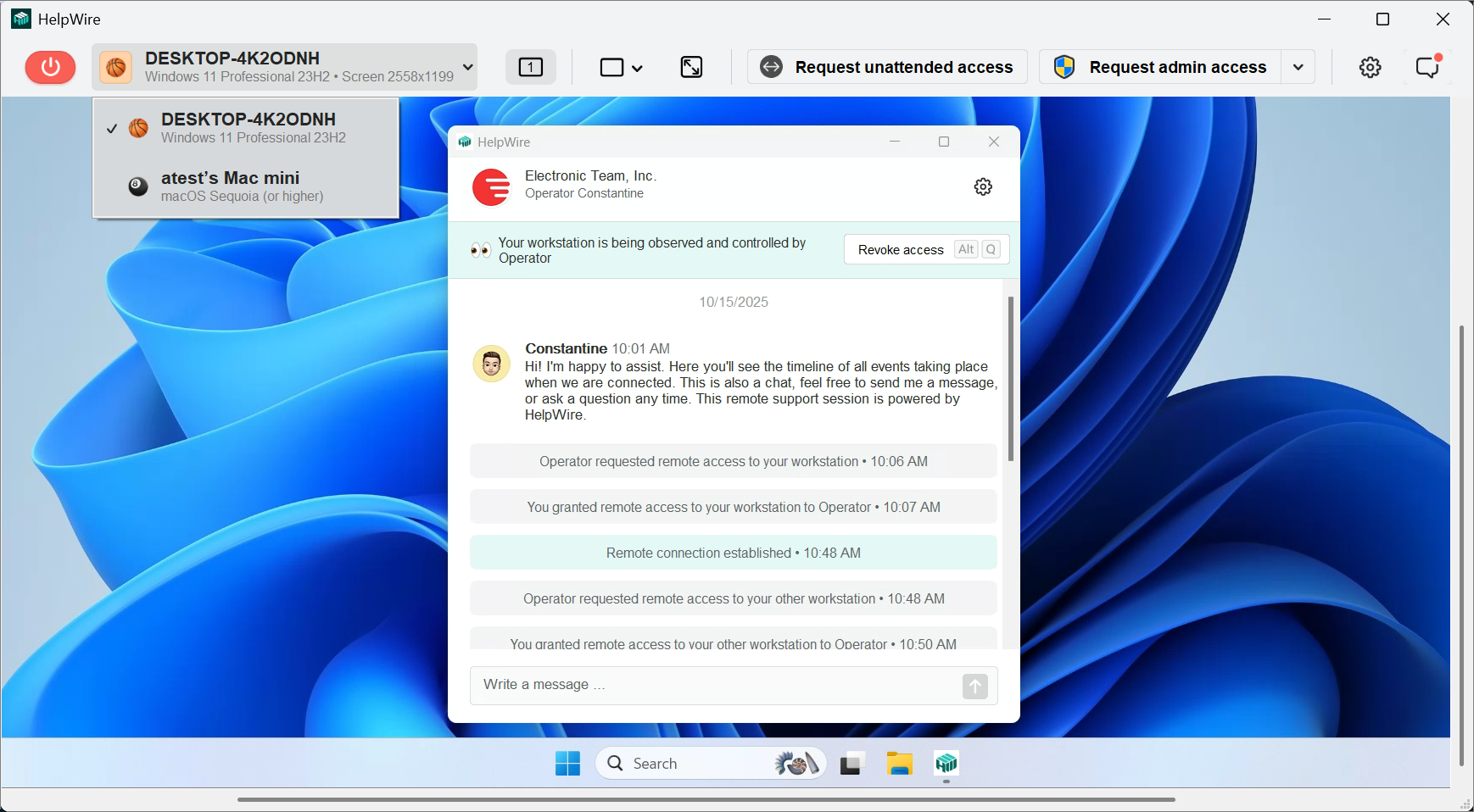Send message using the arrow-up button

tap(974, 686)
